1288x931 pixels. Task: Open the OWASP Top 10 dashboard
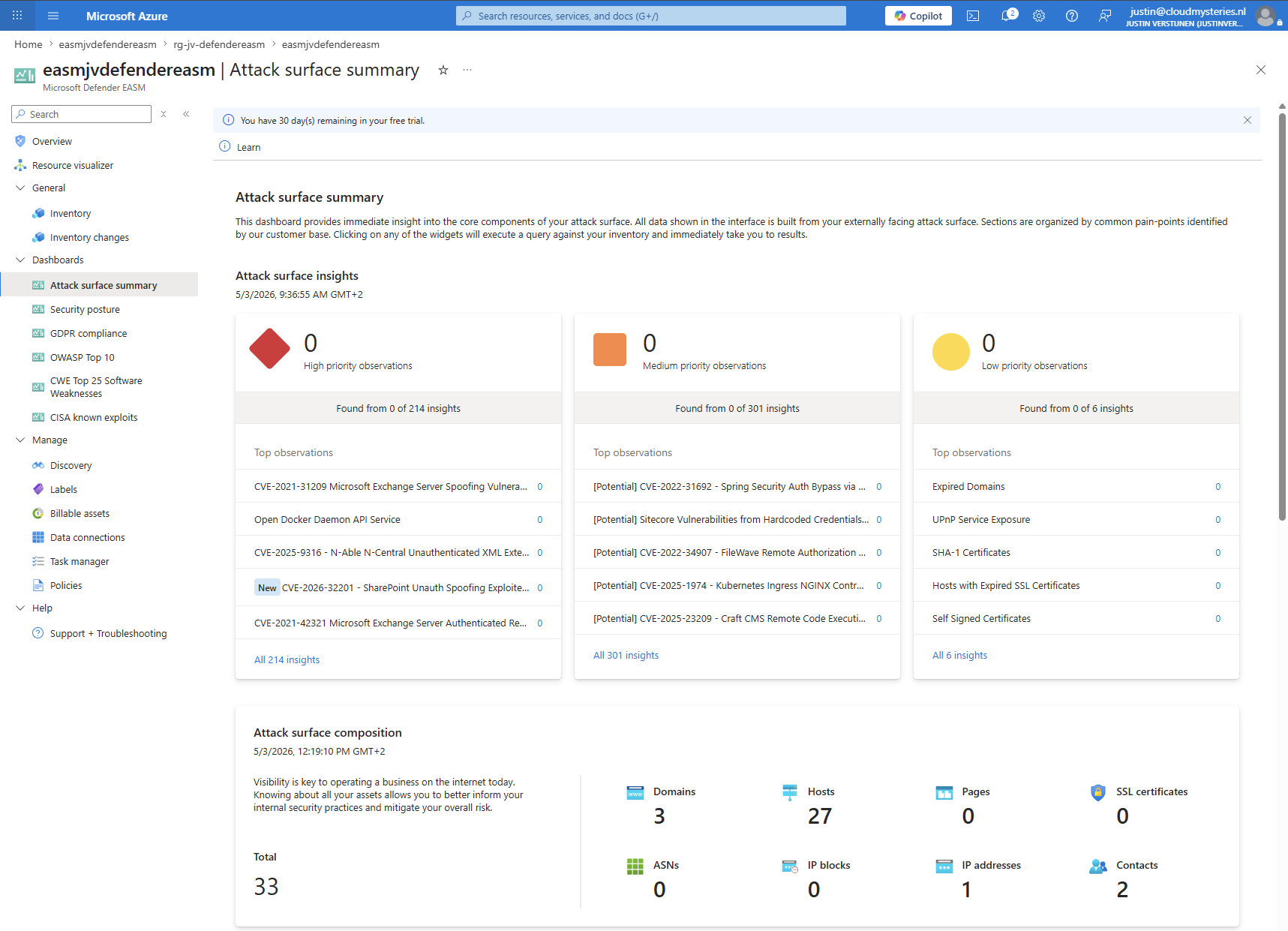(83, 357)
